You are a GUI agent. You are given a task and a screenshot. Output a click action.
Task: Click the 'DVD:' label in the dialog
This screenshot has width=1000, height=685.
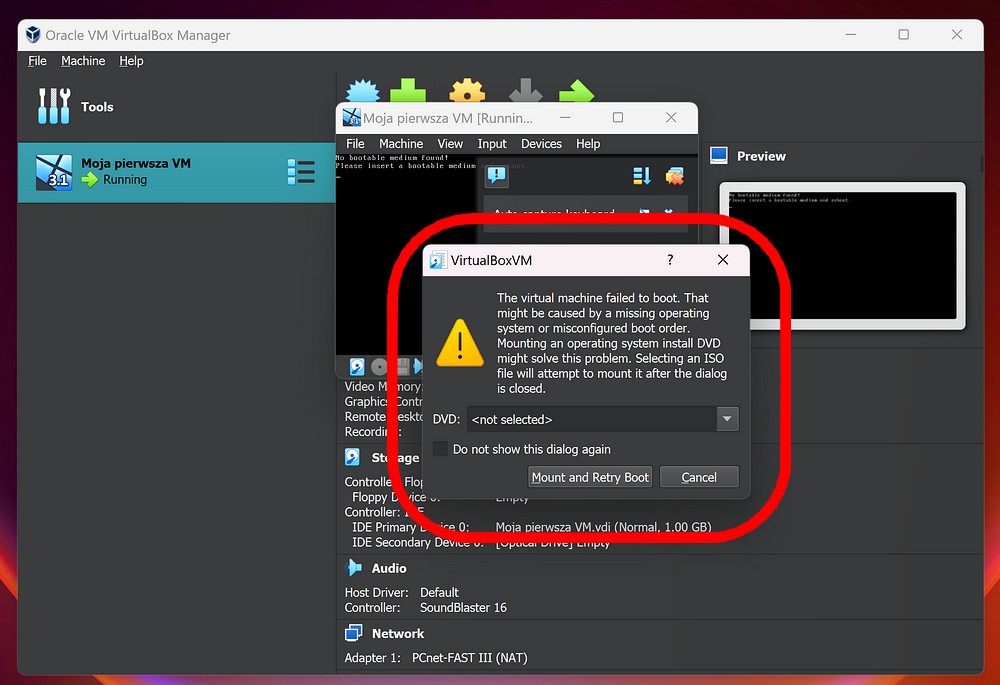click(446, 419)
